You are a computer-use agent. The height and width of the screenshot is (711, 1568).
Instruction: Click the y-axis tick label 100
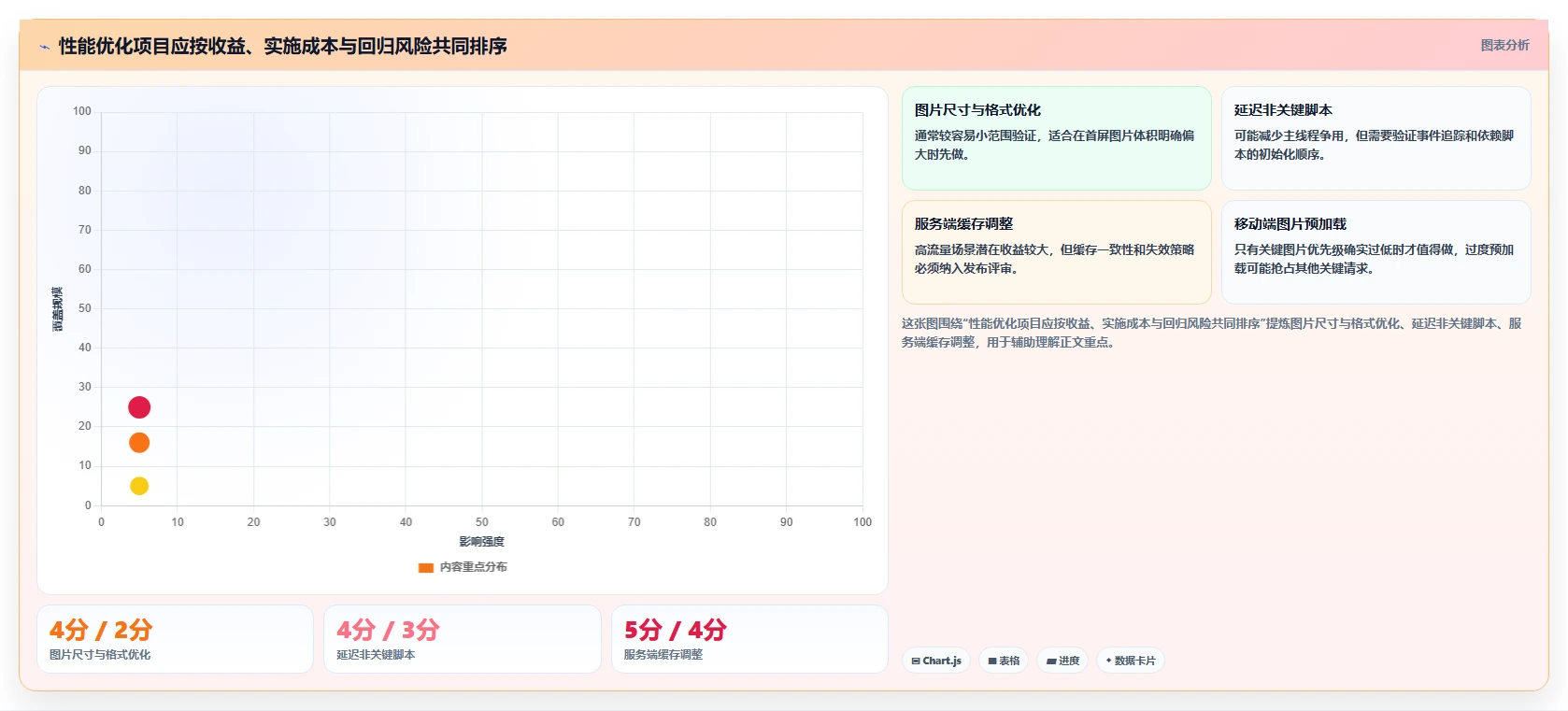coord(82,111)
